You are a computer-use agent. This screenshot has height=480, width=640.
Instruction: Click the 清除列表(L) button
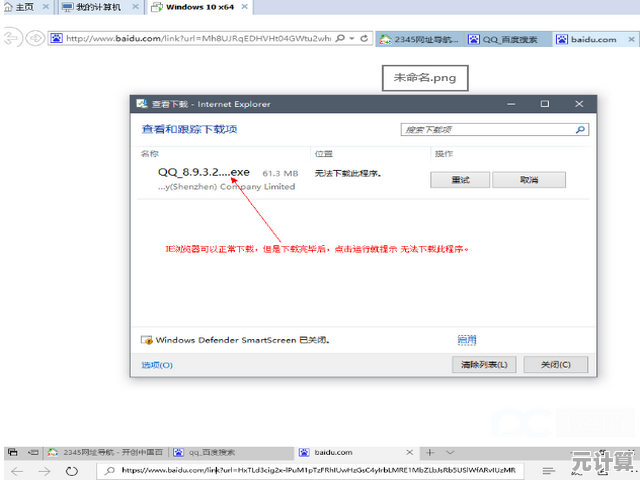pos(485,365)
